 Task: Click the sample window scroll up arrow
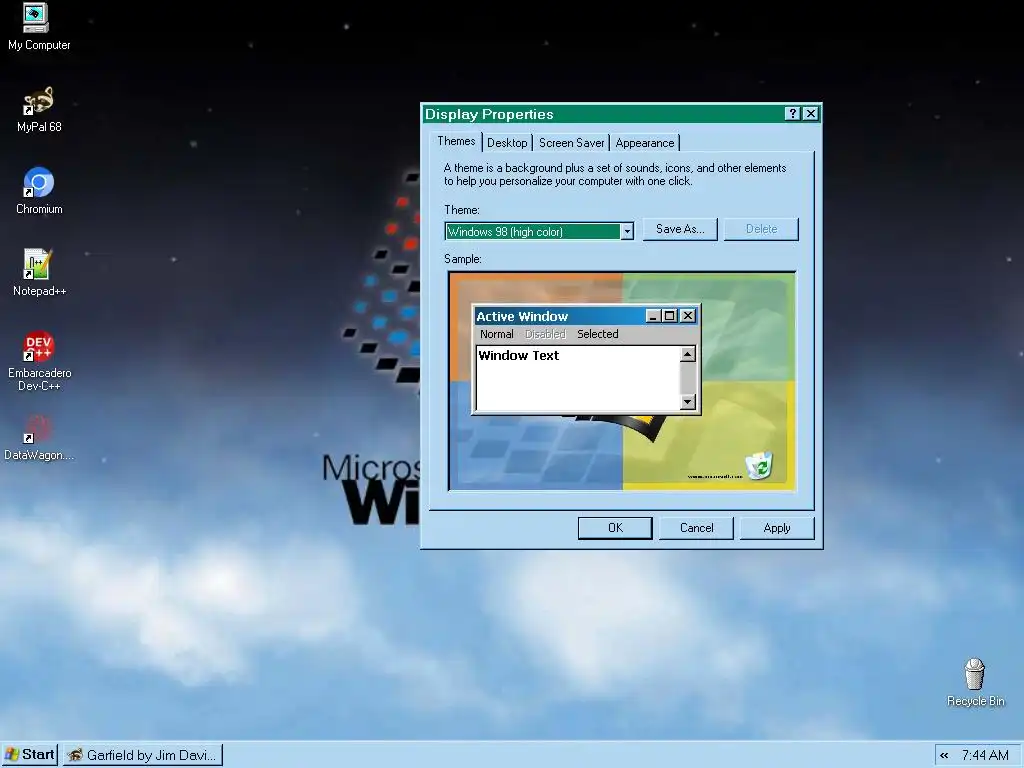688,354
